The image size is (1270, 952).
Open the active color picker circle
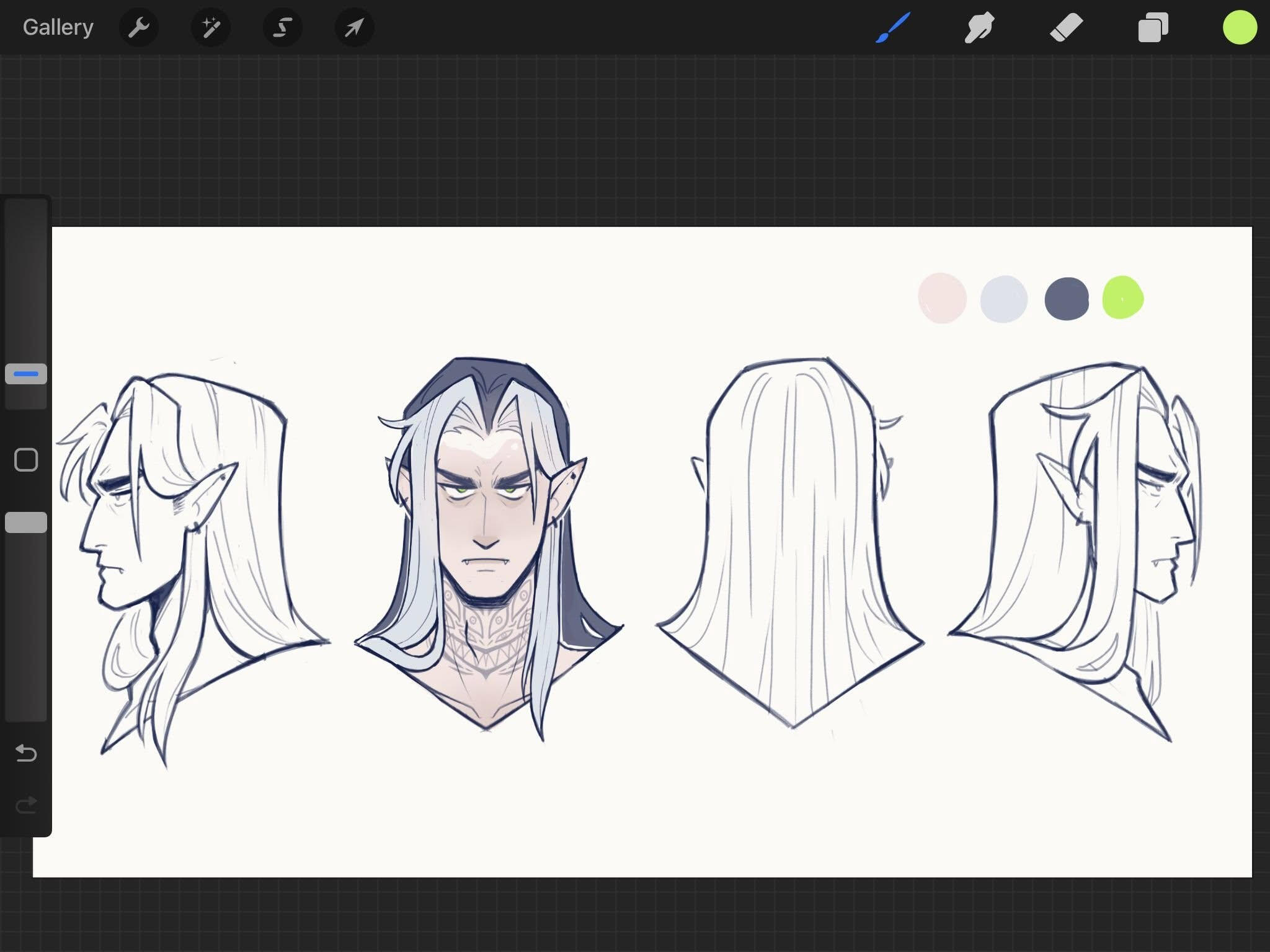pyautogui.click(x=1240, y=27)
